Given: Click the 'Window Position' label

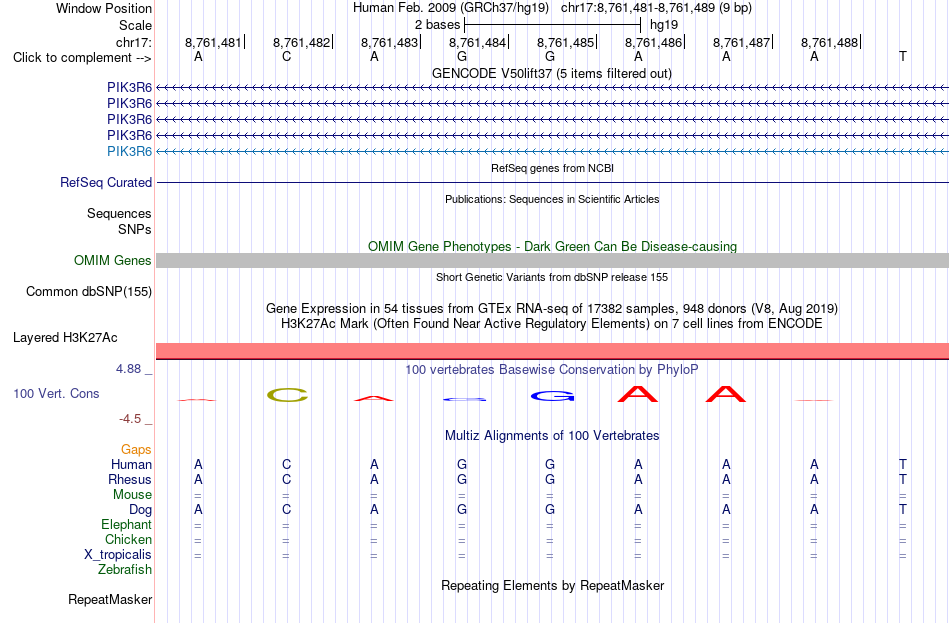Looking at the screenshot, I should coord(104,8).
